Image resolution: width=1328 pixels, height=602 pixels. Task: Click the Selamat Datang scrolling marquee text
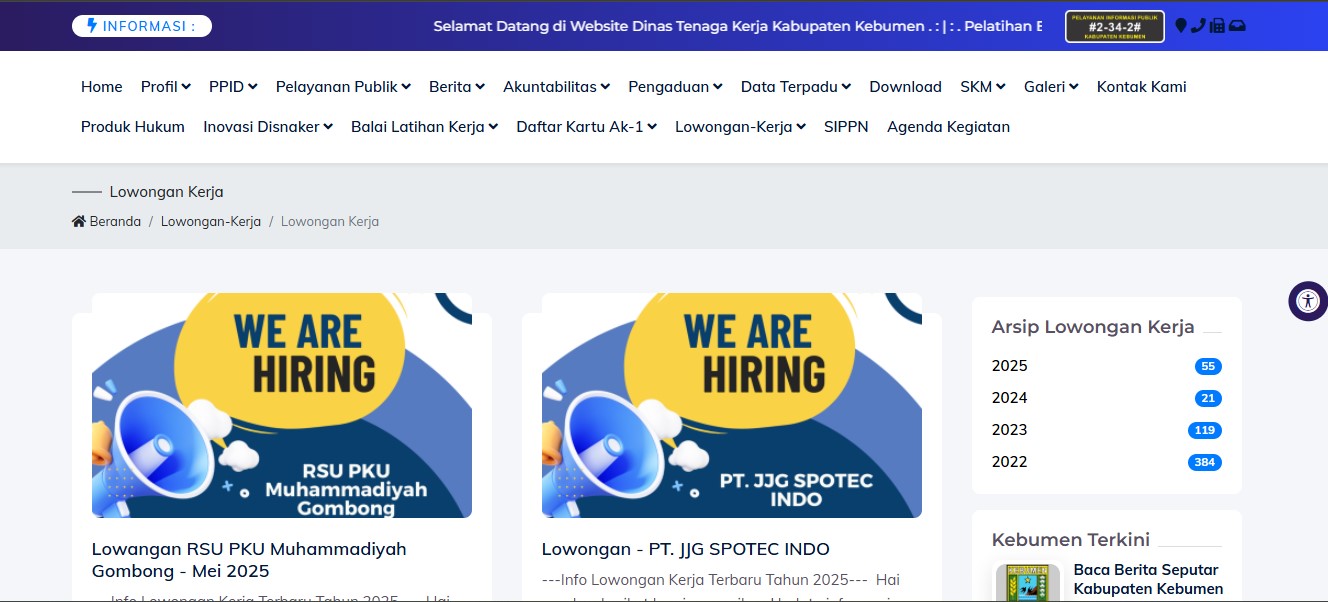[738, 26]
